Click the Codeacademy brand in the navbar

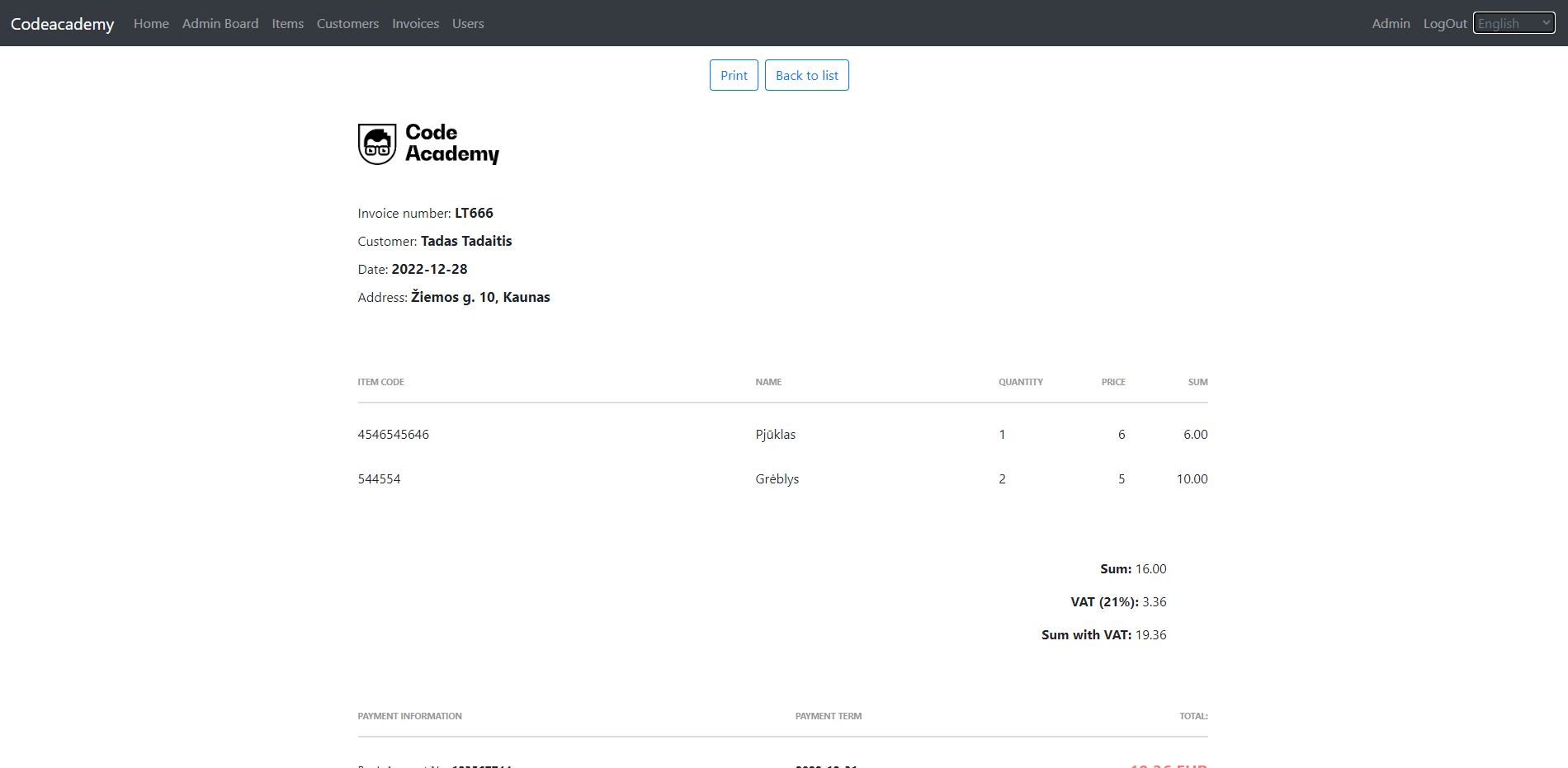(x=62, y=23)
